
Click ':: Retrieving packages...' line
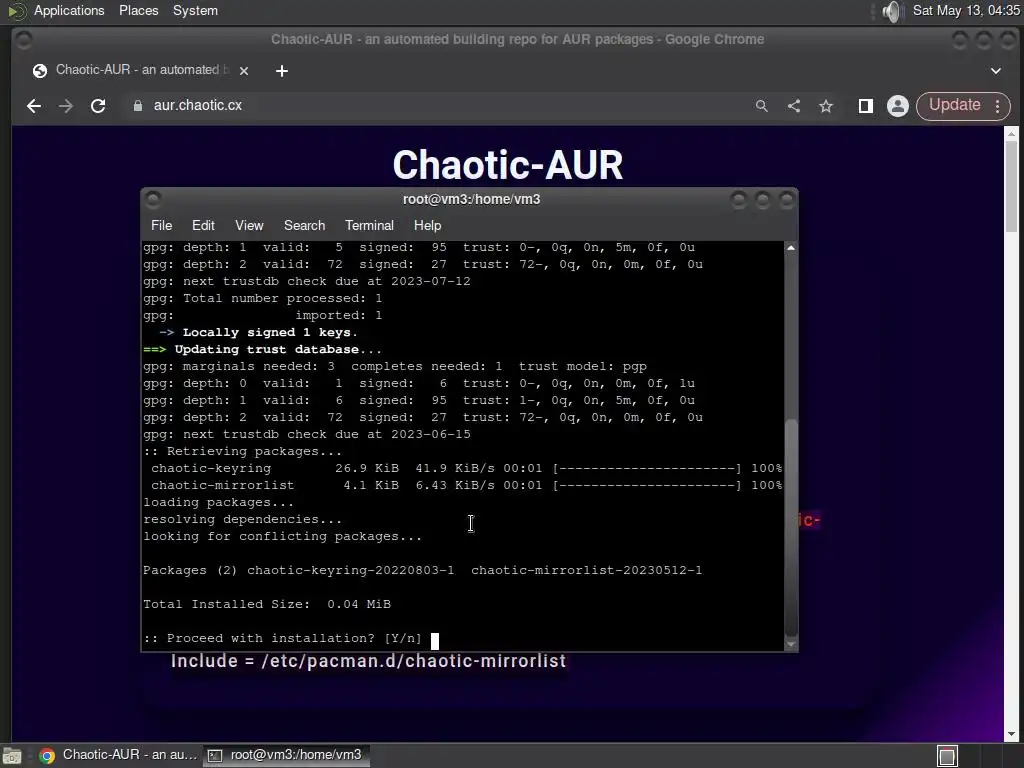(242, 451)
